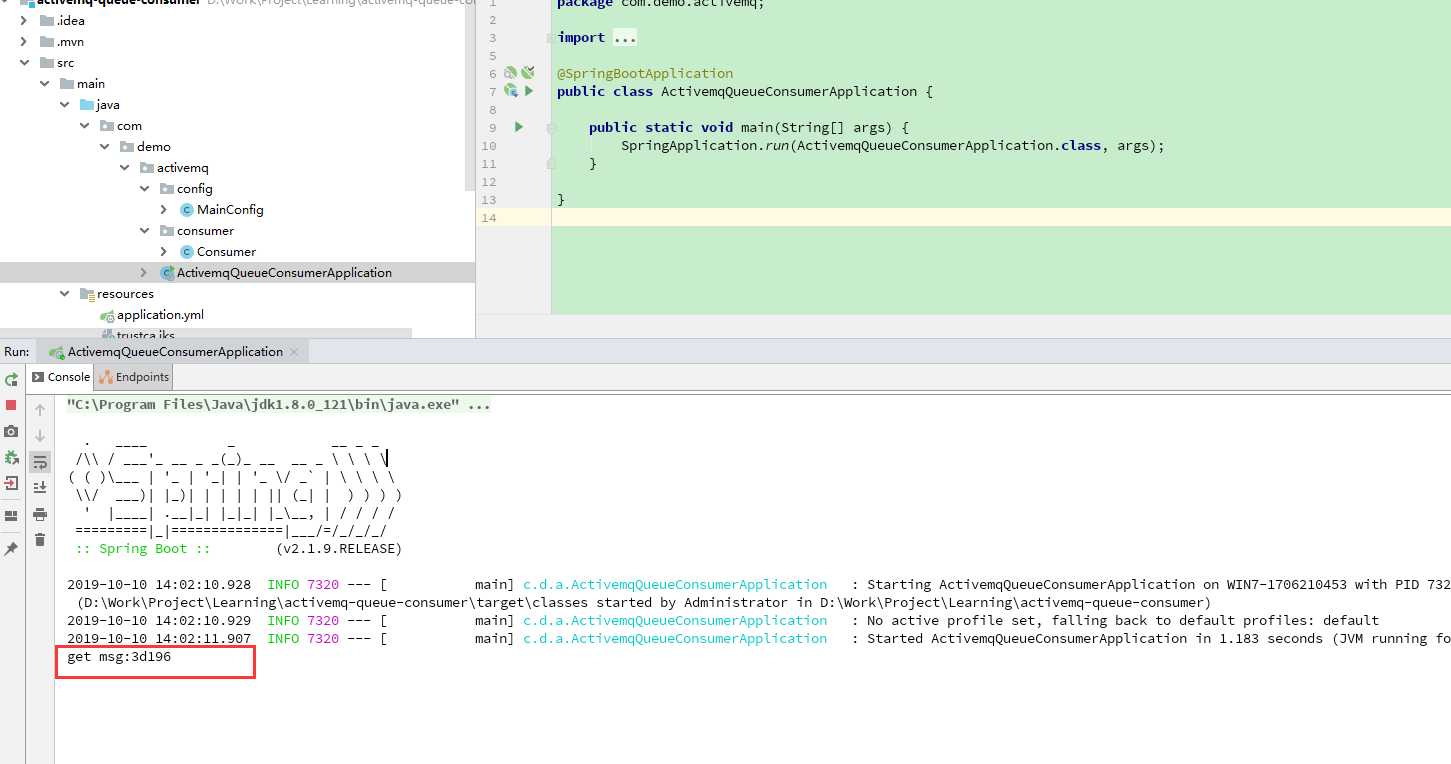1451x764 pixels.
Task: Collapse the java folder
Action: click(x=65, y=105)
